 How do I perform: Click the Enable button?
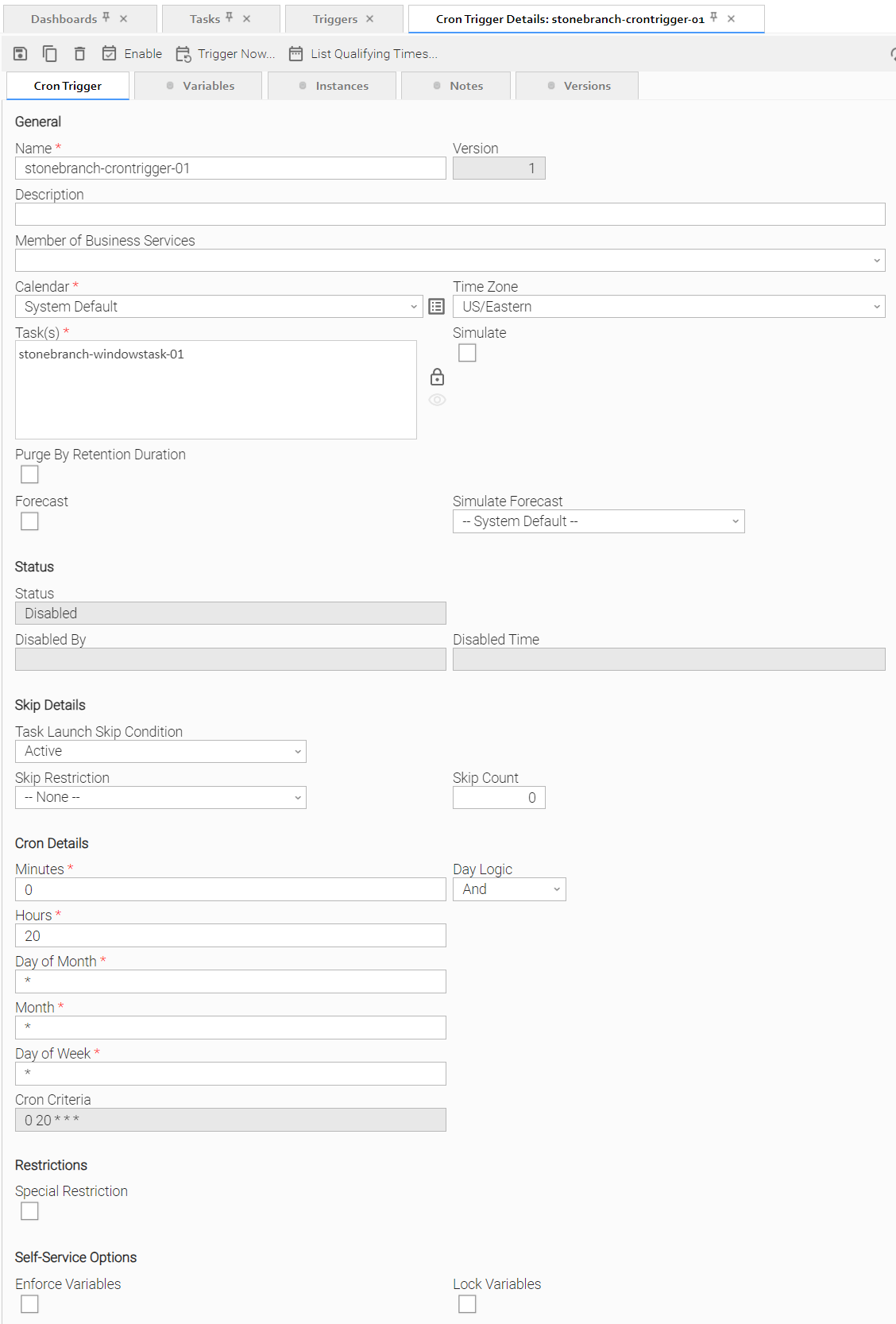(133, 54)
